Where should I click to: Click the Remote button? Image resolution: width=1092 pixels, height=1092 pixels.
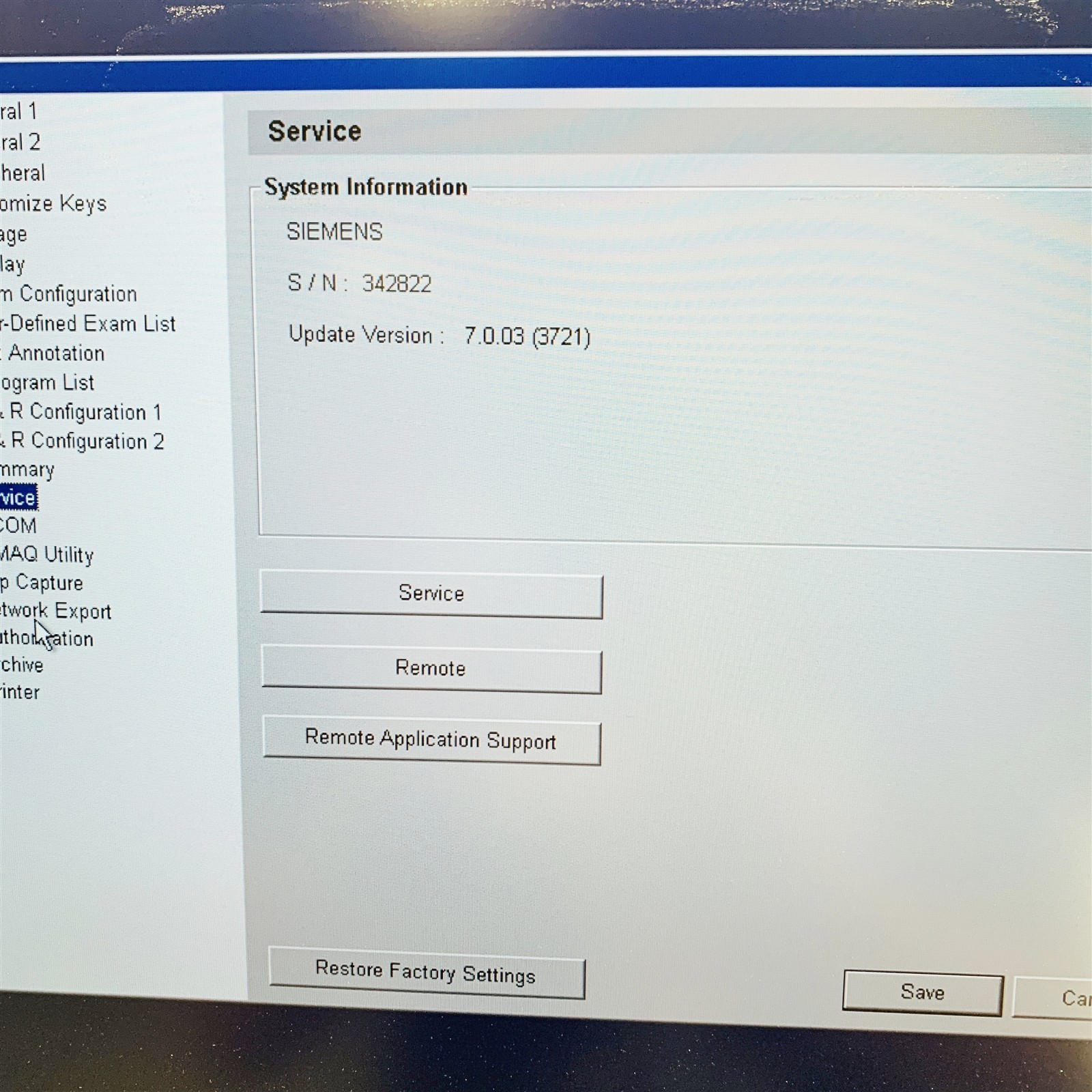(x=431, y=669)
